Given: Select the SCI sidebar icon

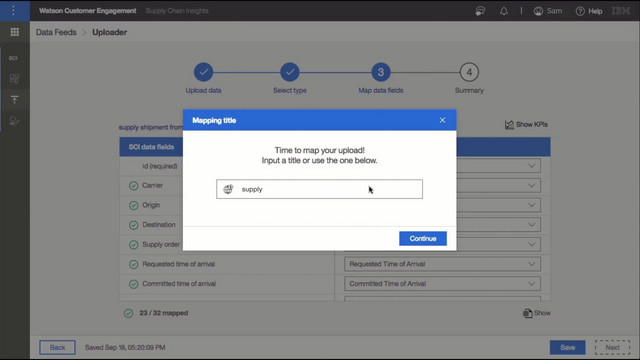Looking at the screenshot, I should tap(13, 58).
